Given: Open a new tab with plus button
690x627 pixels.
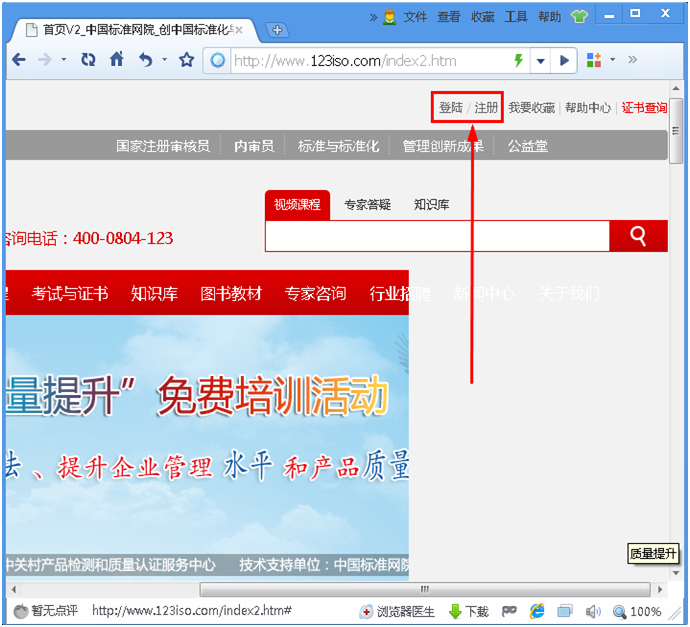Looking at the screenshot, I should pos(277,30).
